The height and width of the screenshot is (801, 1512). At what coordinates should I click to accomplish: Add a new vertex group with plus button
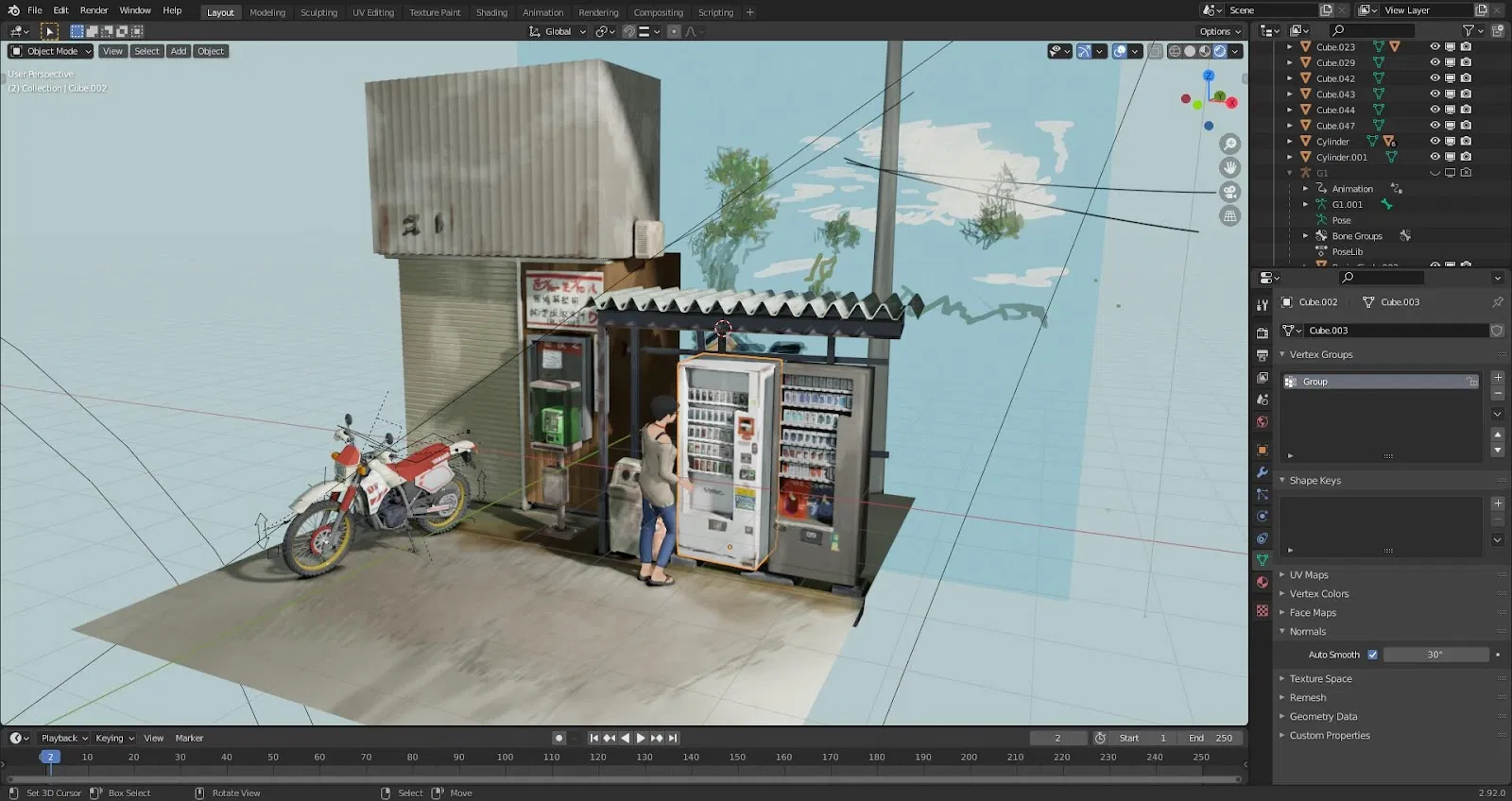(1498, 378)
